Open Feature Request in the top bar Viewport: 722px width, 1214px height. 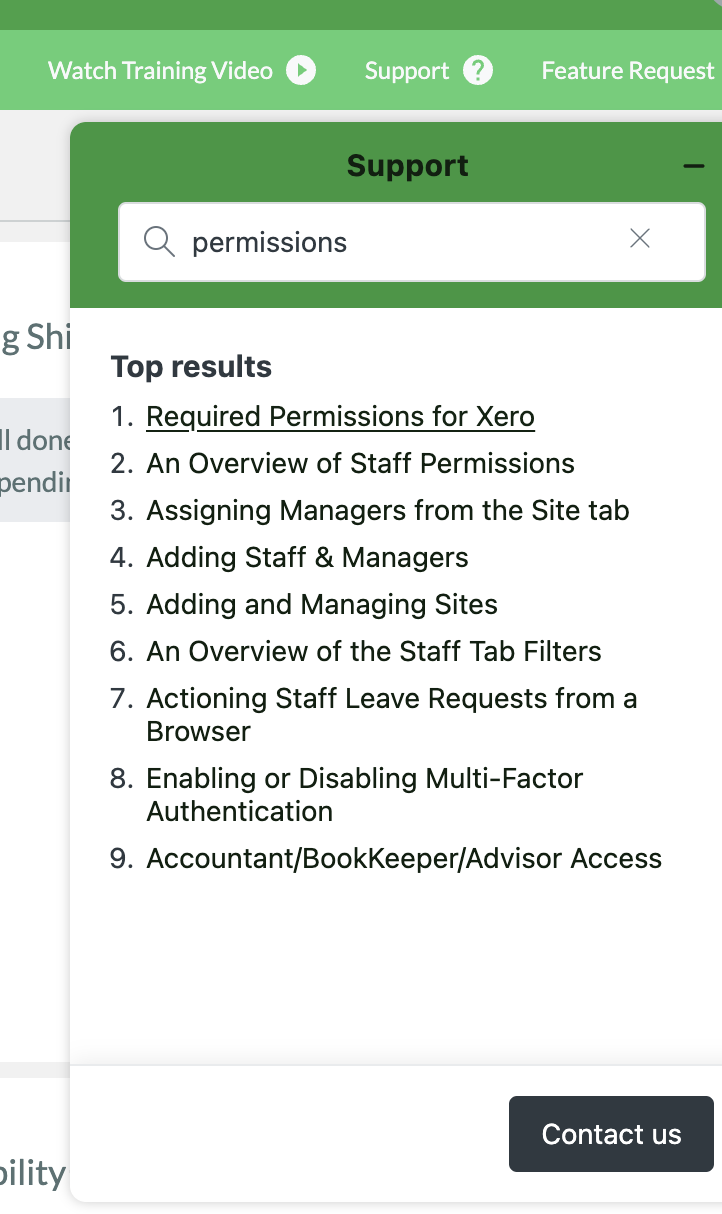point(628,70)
